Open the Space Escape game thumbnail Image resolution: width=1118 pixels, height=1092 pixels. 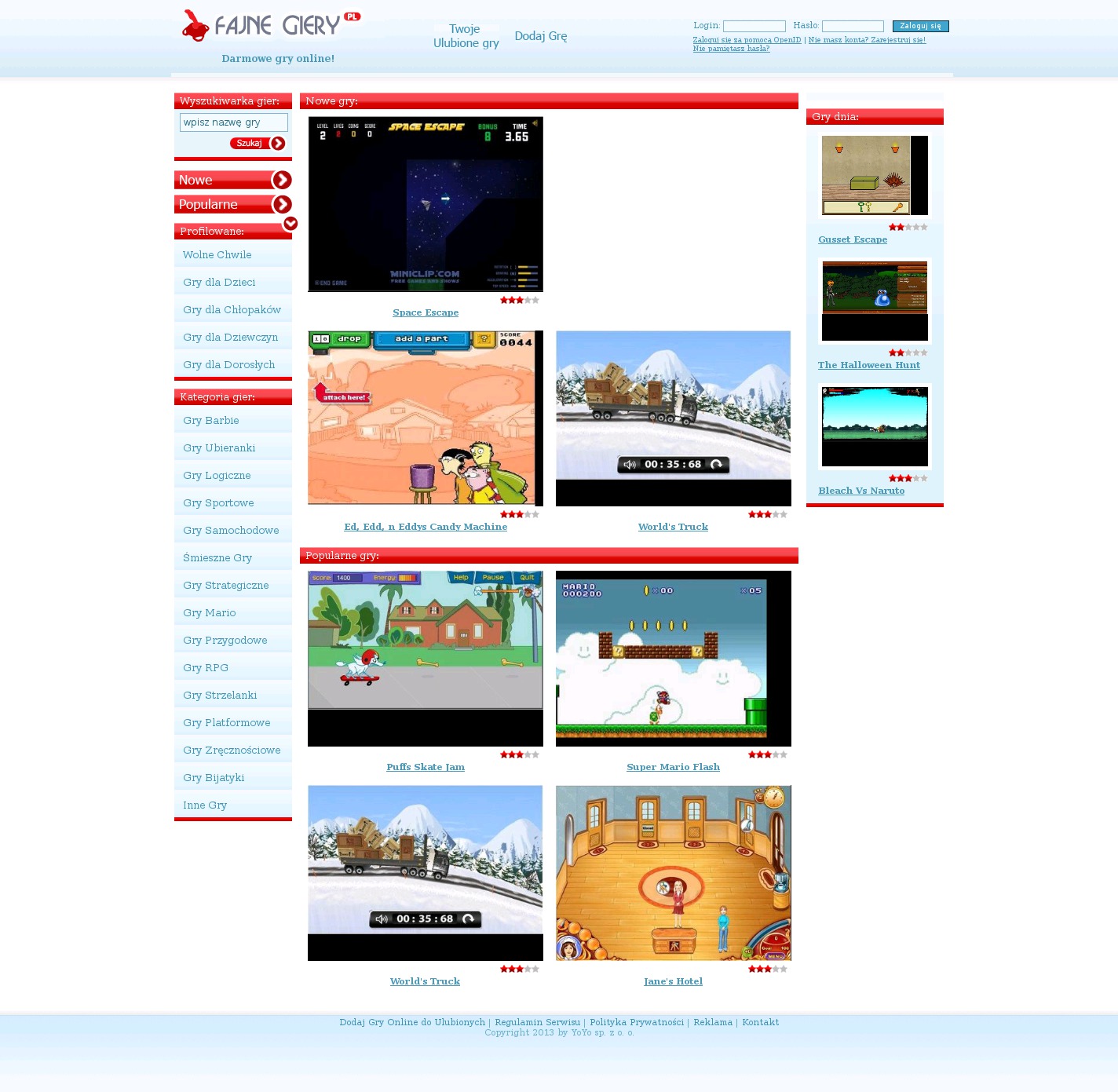[x=425, y=204]
